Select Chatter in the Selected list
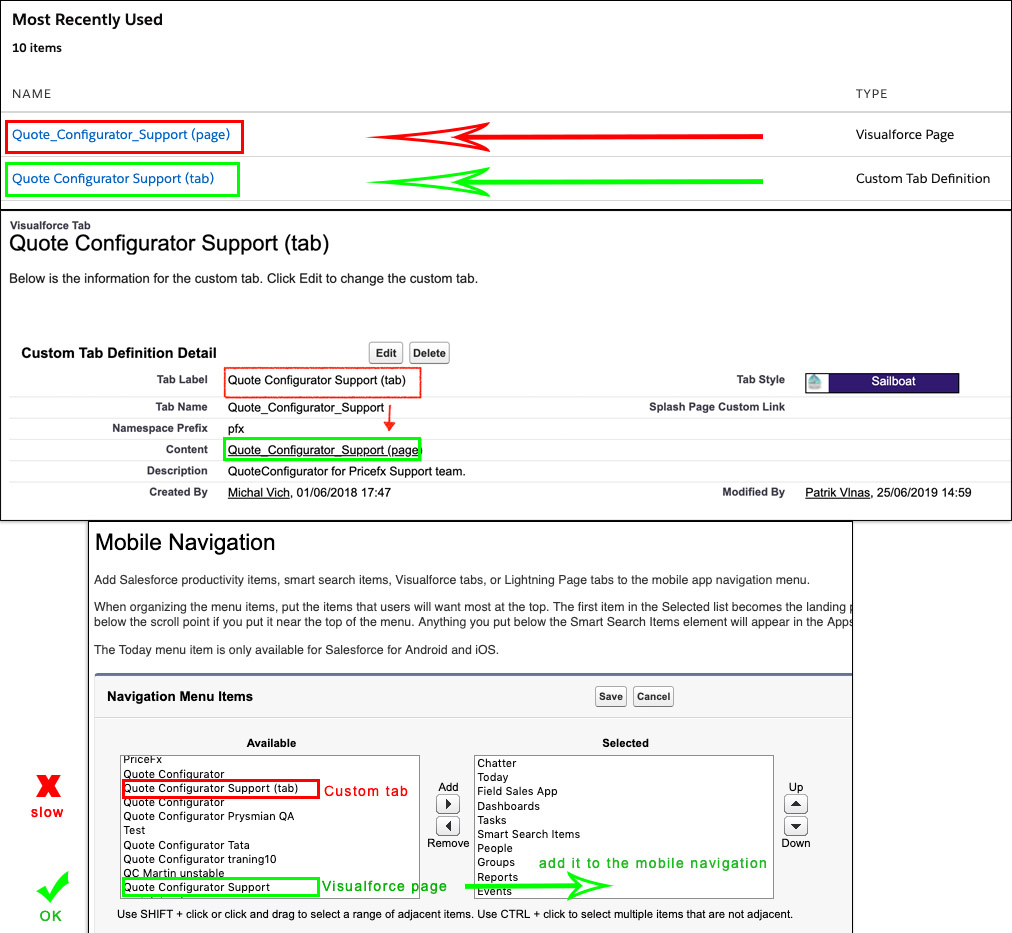The height and width of the screenshot is (933, 1012). tap(497, 763)
